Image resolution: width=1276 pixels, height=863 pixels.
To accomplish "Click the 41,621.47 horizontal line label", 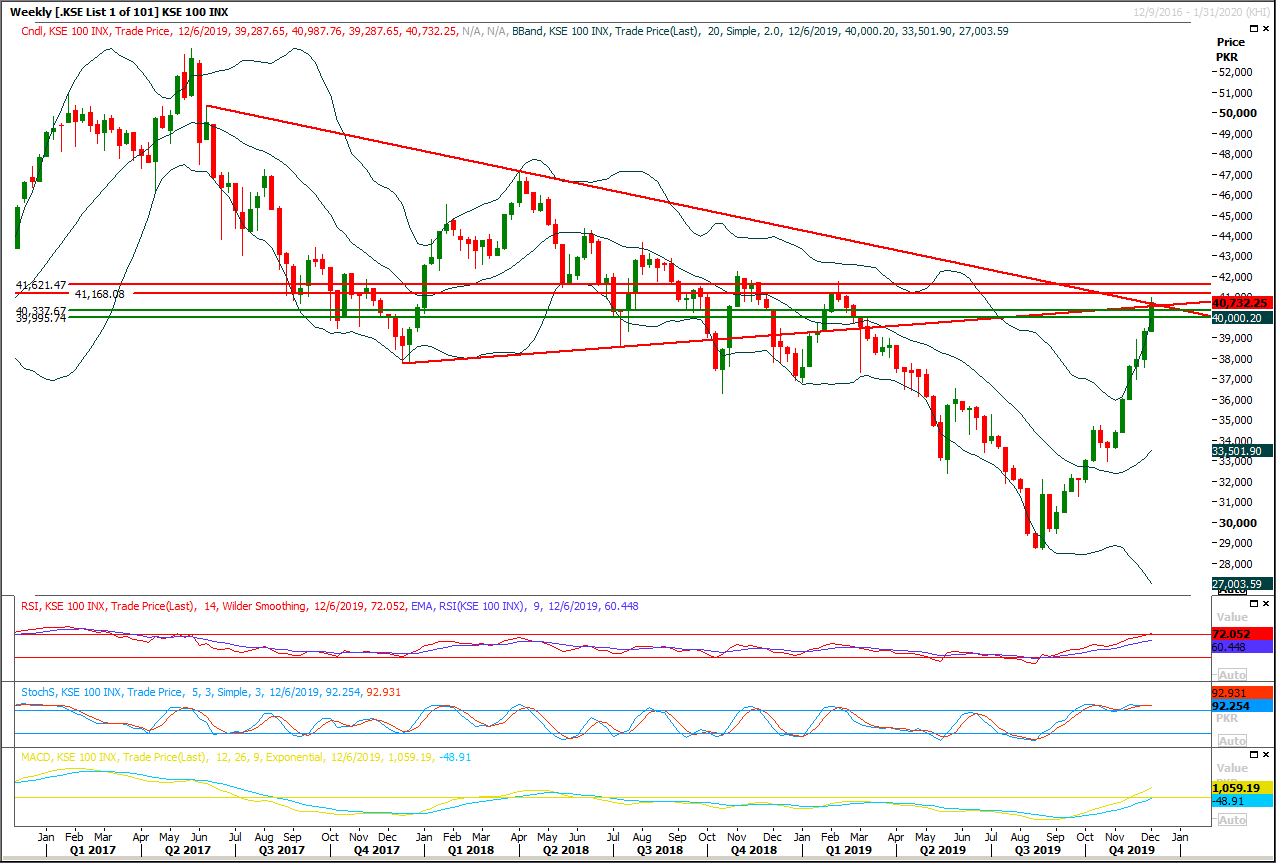I will pyautogui.click(x=41, y=285).
